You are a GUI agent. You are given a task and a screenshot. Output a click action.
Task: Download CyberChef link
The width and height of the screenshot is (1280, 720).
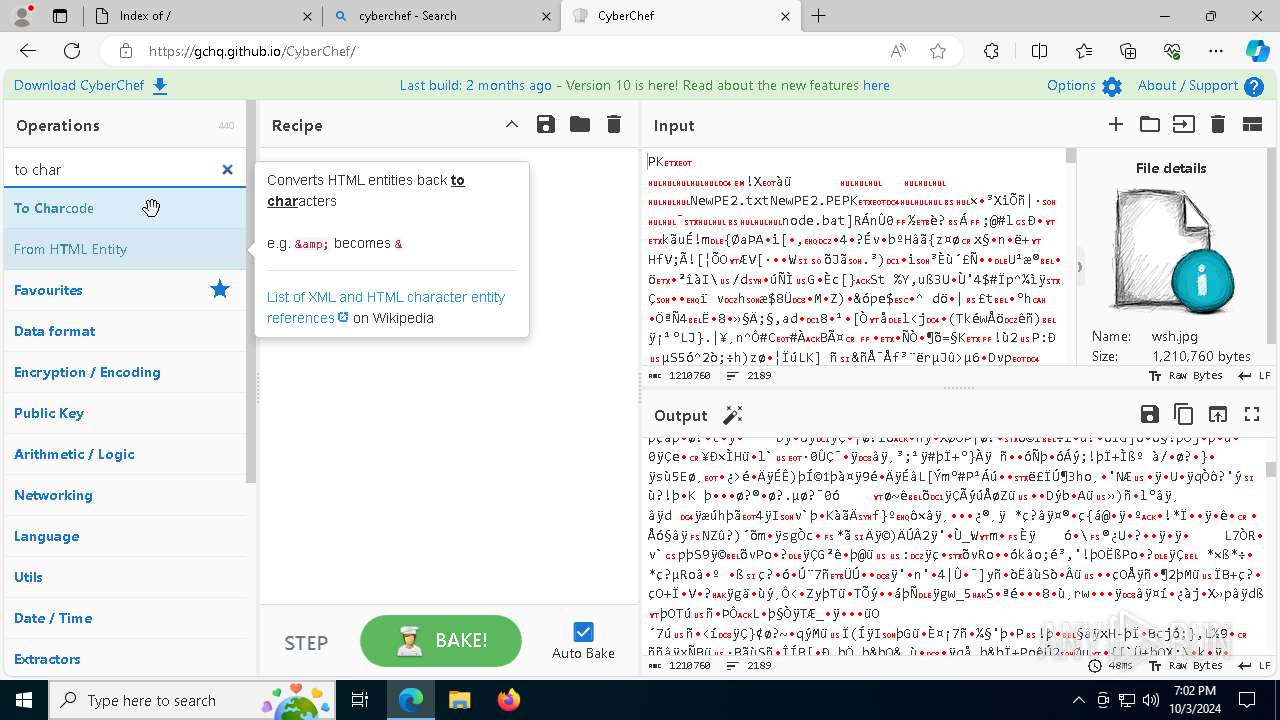91,86
